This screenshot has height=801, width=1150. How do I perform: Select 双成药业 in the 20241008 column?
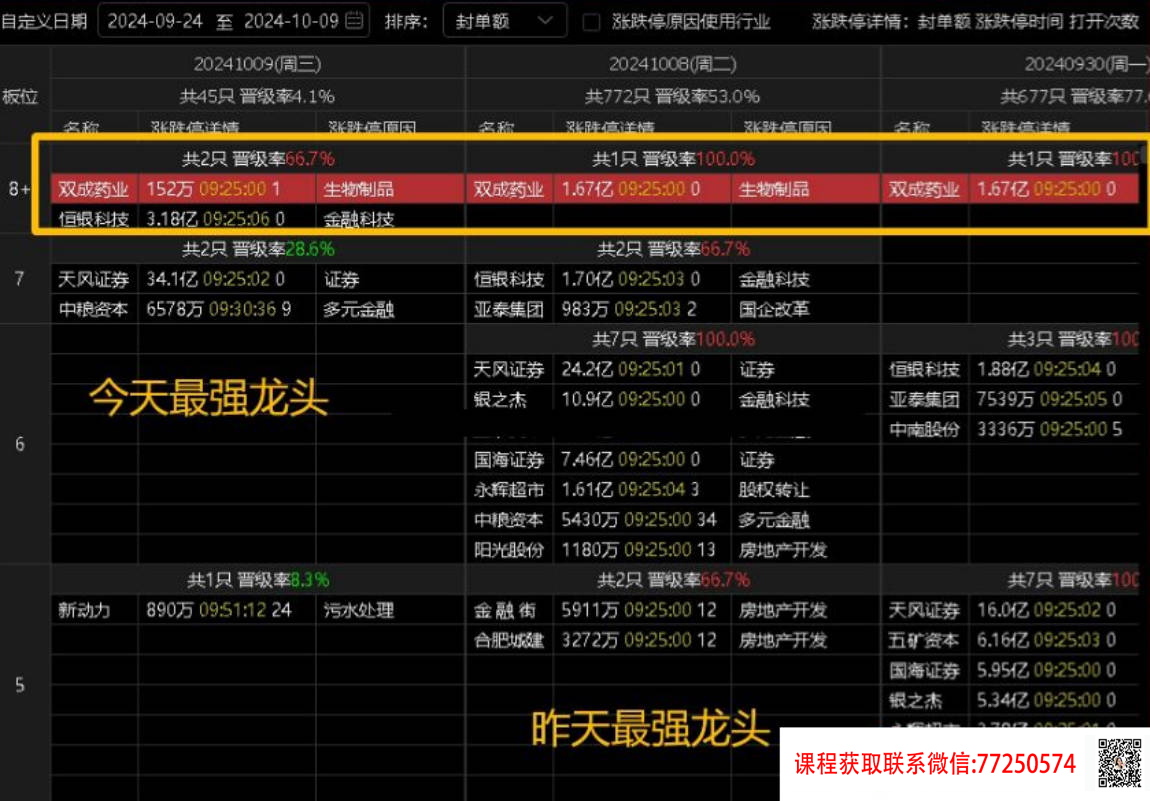click(x=508, y=189)
